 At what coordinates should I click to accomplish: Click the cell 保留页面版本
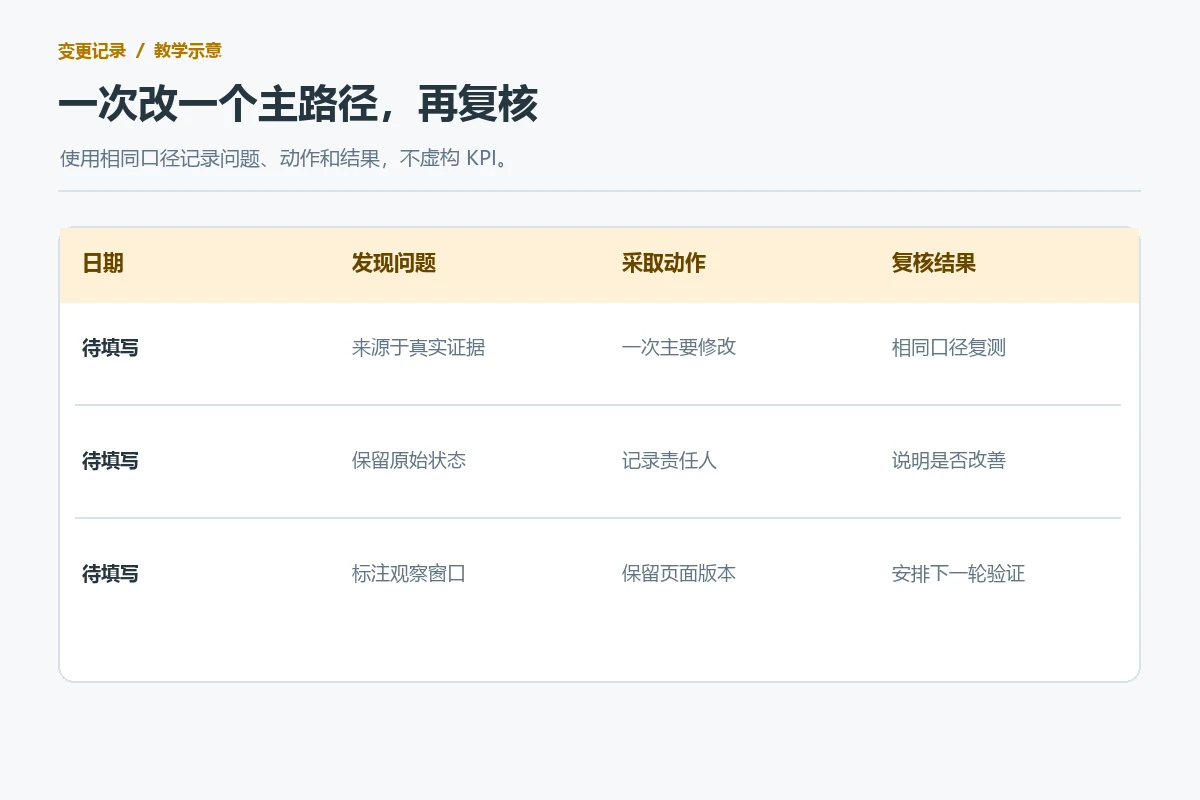coord(679,574)
